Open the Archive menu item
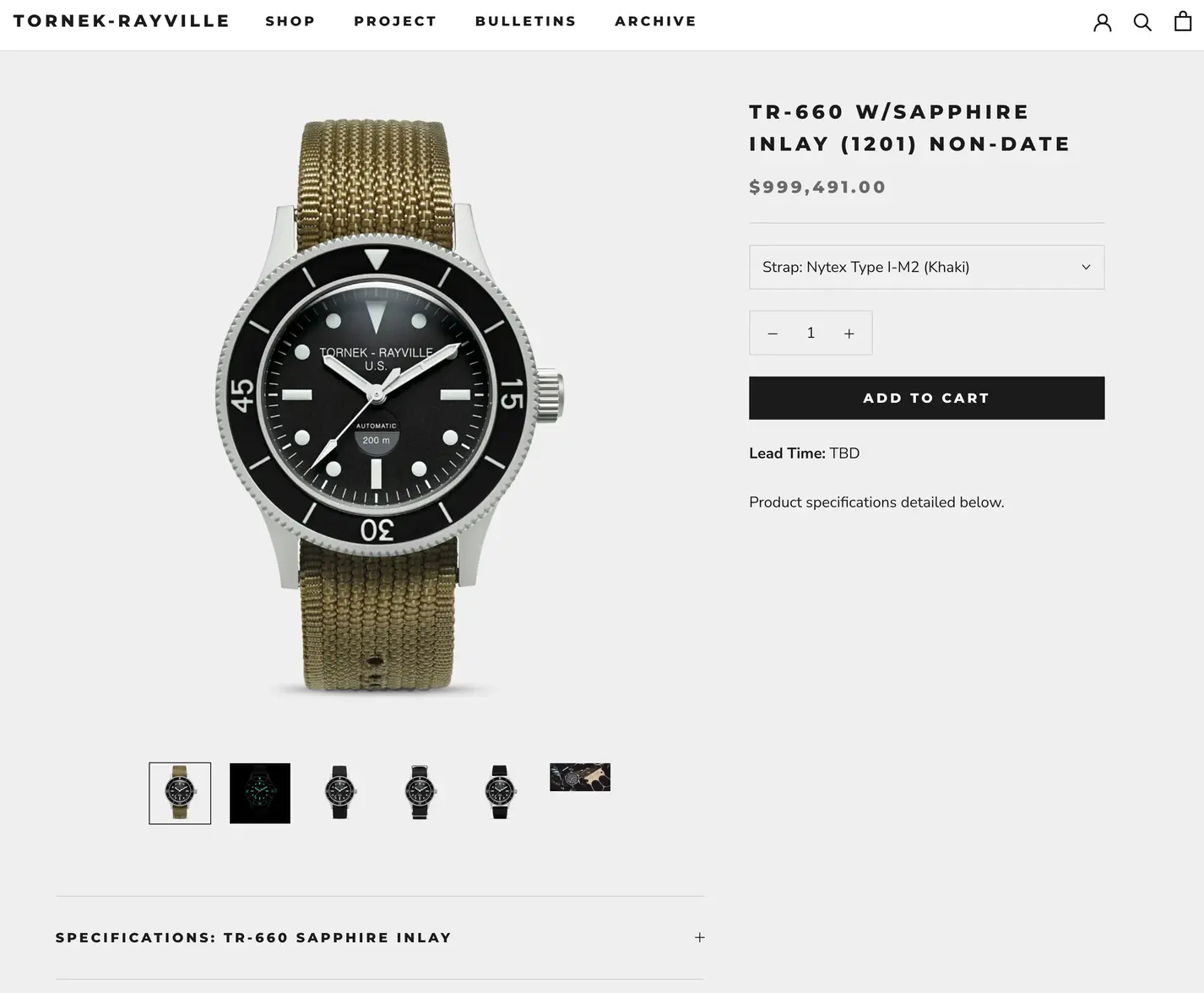The height and width of the screenshot is (993, 1204). (655, 21)
